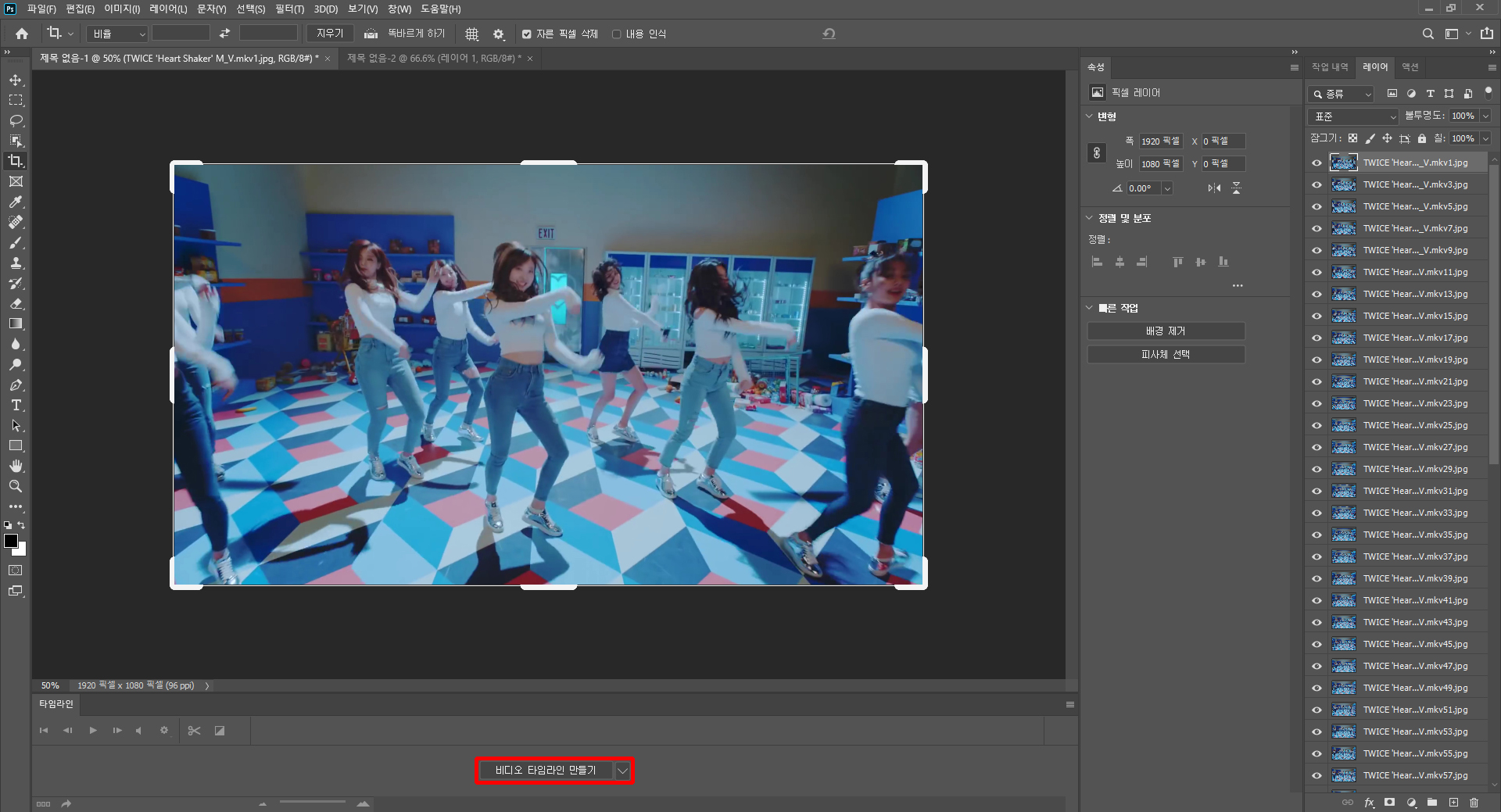1501x812 pixels.
Task: Open the timeline type dropdown arrow
Action: (x=622, y=771)
